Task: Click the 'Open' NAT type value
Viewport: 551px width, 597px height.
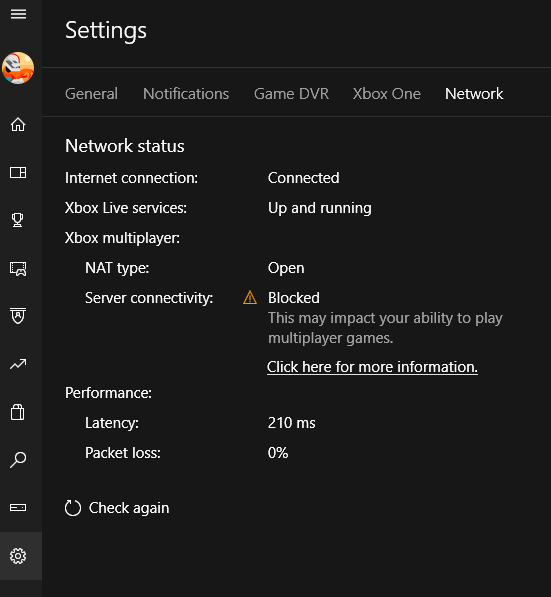Action: [286, 268]
